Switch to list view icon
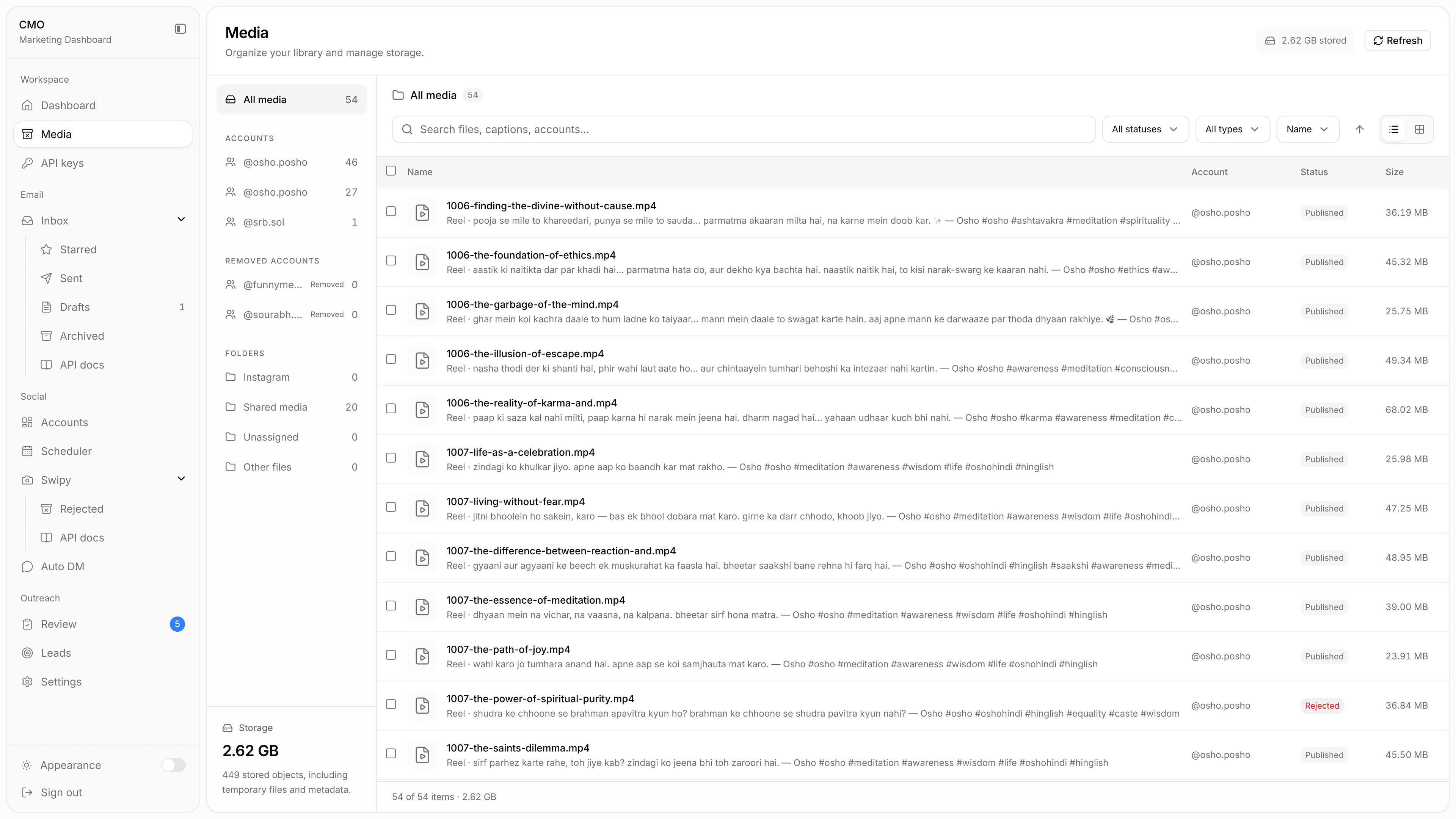1456x819 pixels. pos(1394,129)
